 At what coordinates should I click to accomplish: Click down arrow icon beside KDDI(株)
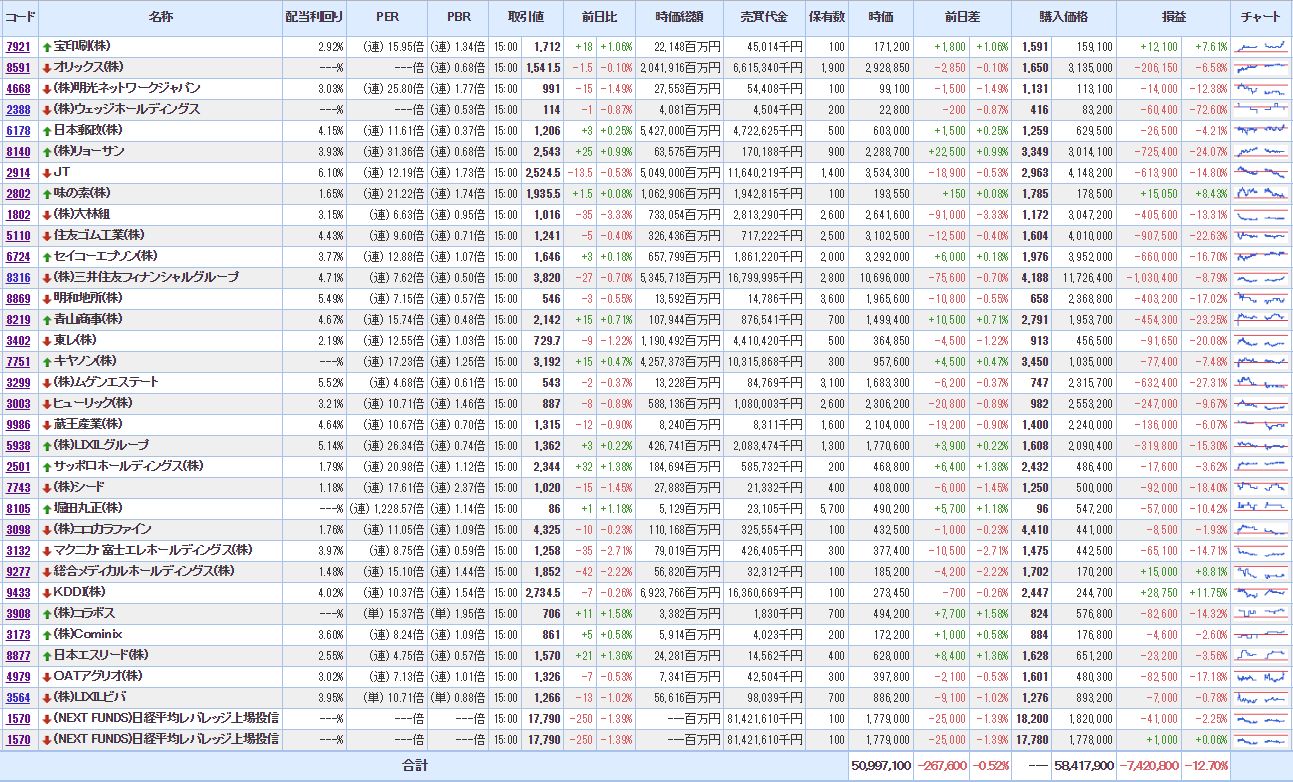(x=47, y=592)
